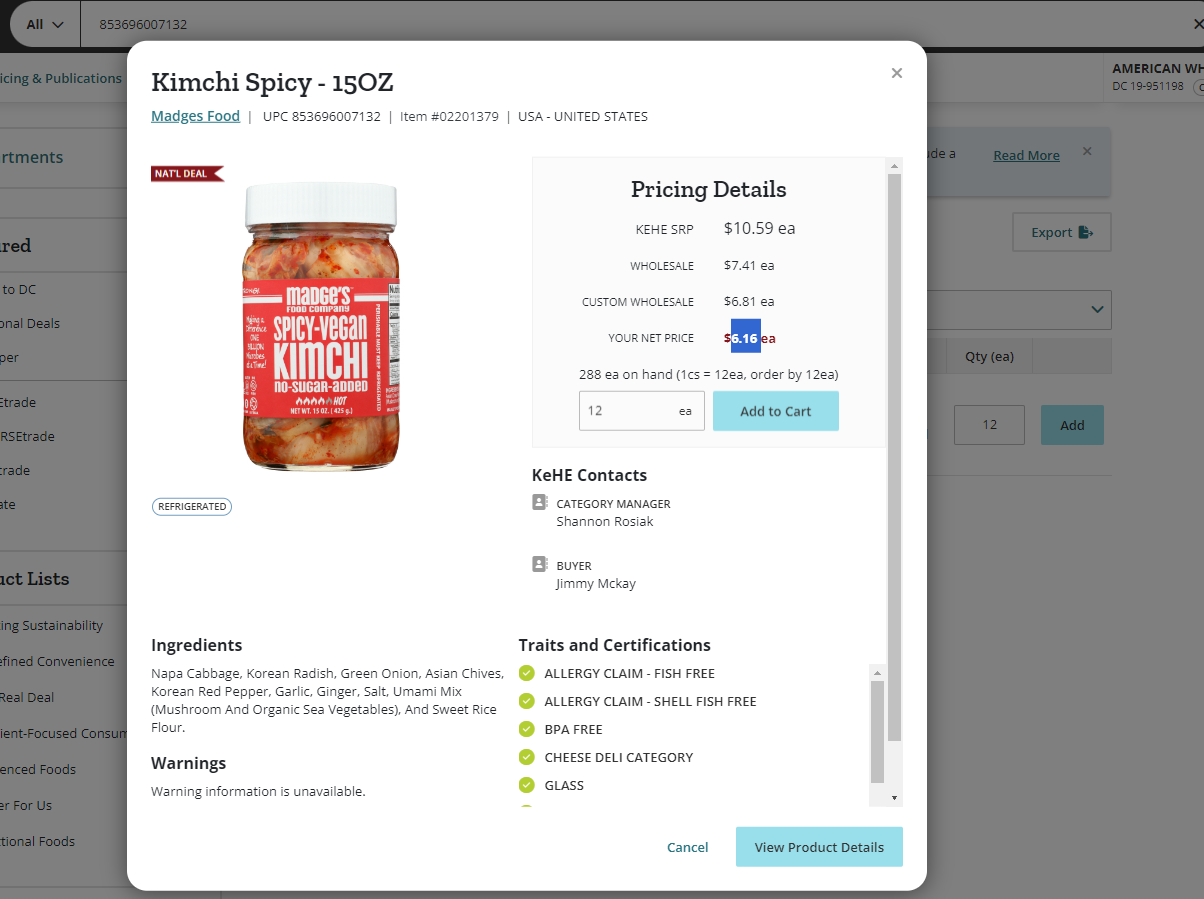Viewport: 1204px width, 899px height.
Task: Click the Category Manager contact card icon
Action: (540, 503)
